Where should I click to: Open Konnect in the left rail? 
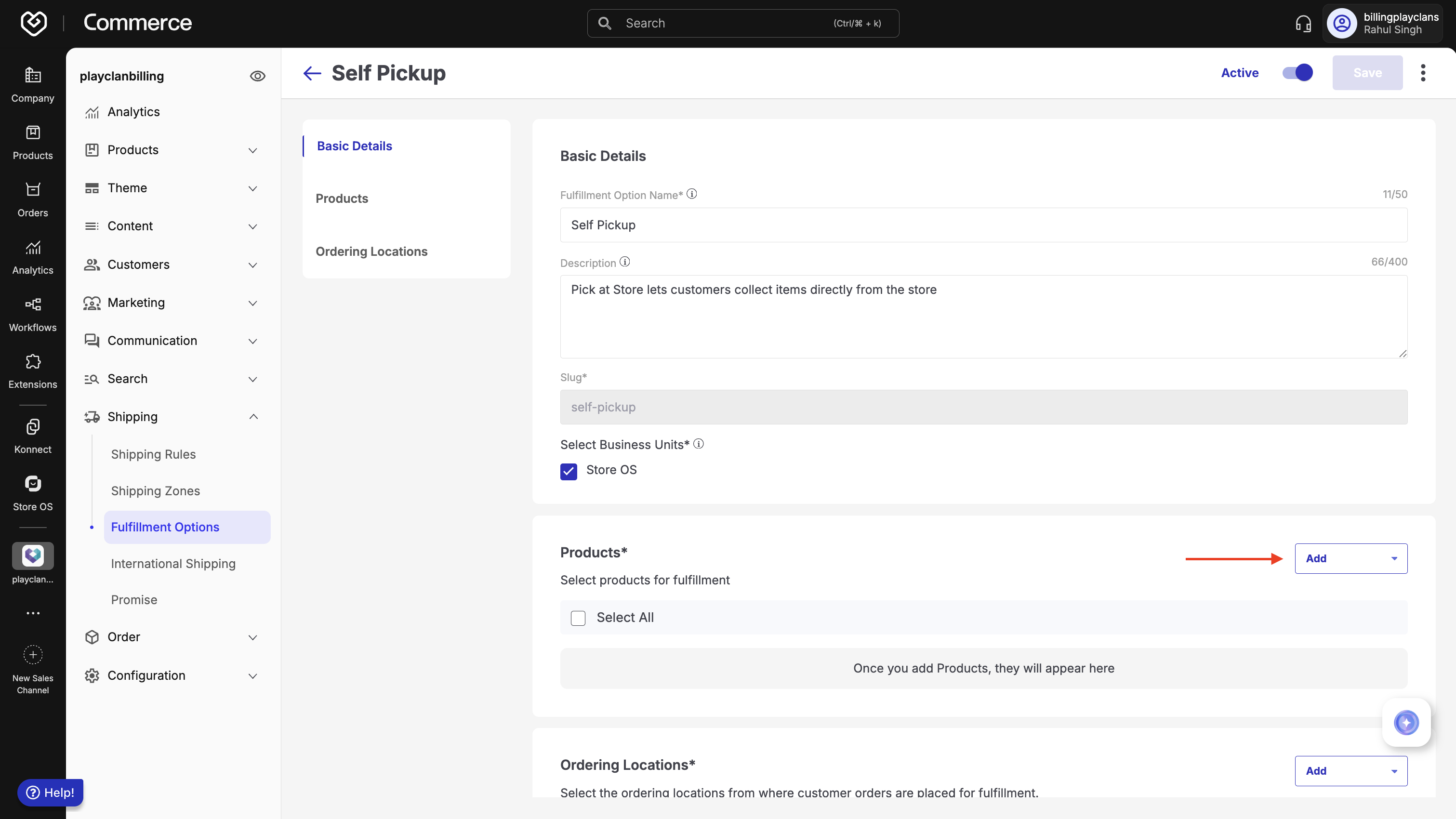[x=33, y=436]
